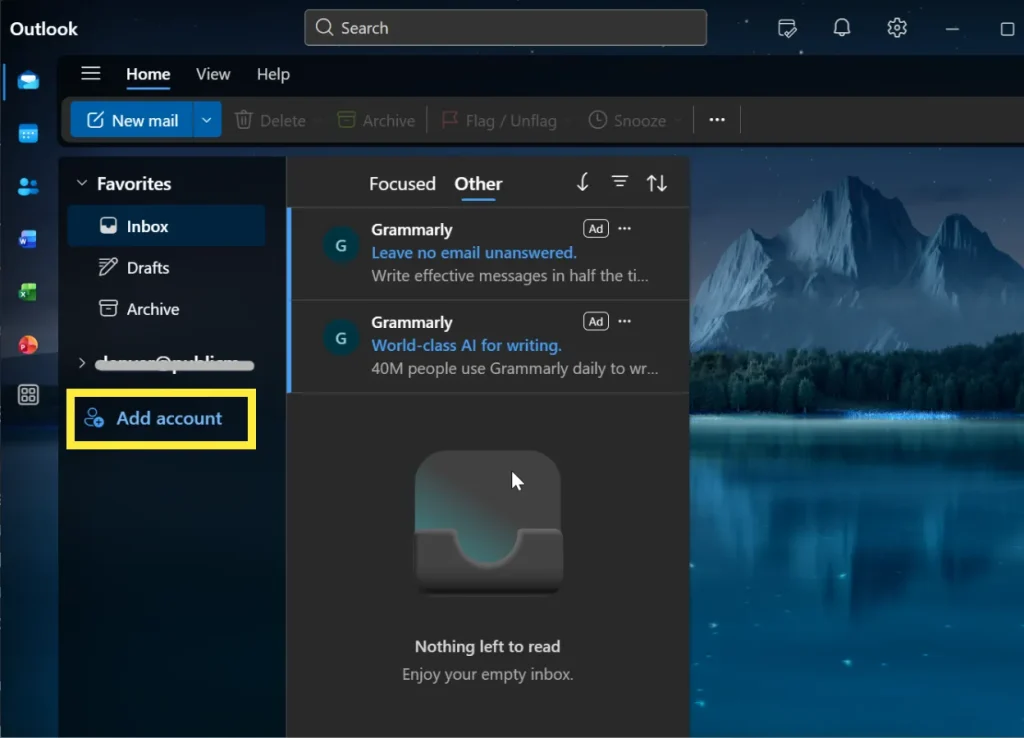Open the Calendar app from the sidebar
This screenshot has height=738, width=1024.
click(x=27, y=133)
